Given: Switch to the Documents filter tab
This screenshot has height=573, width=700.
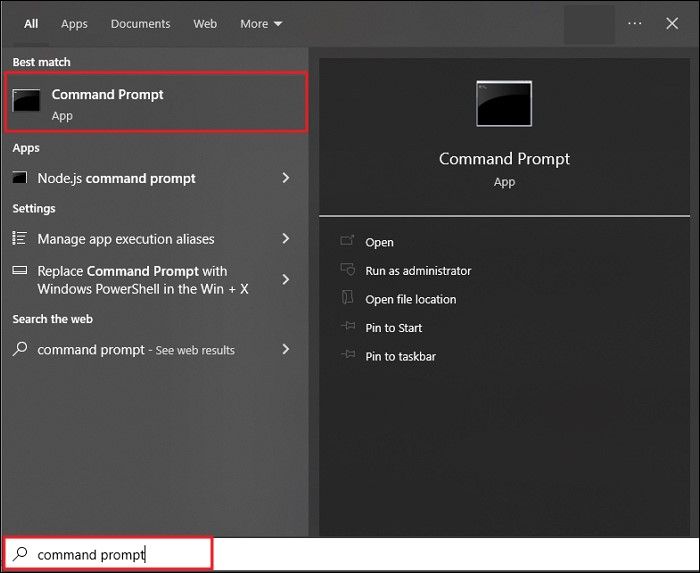Looking at the screenshot, I should point(140,24).
